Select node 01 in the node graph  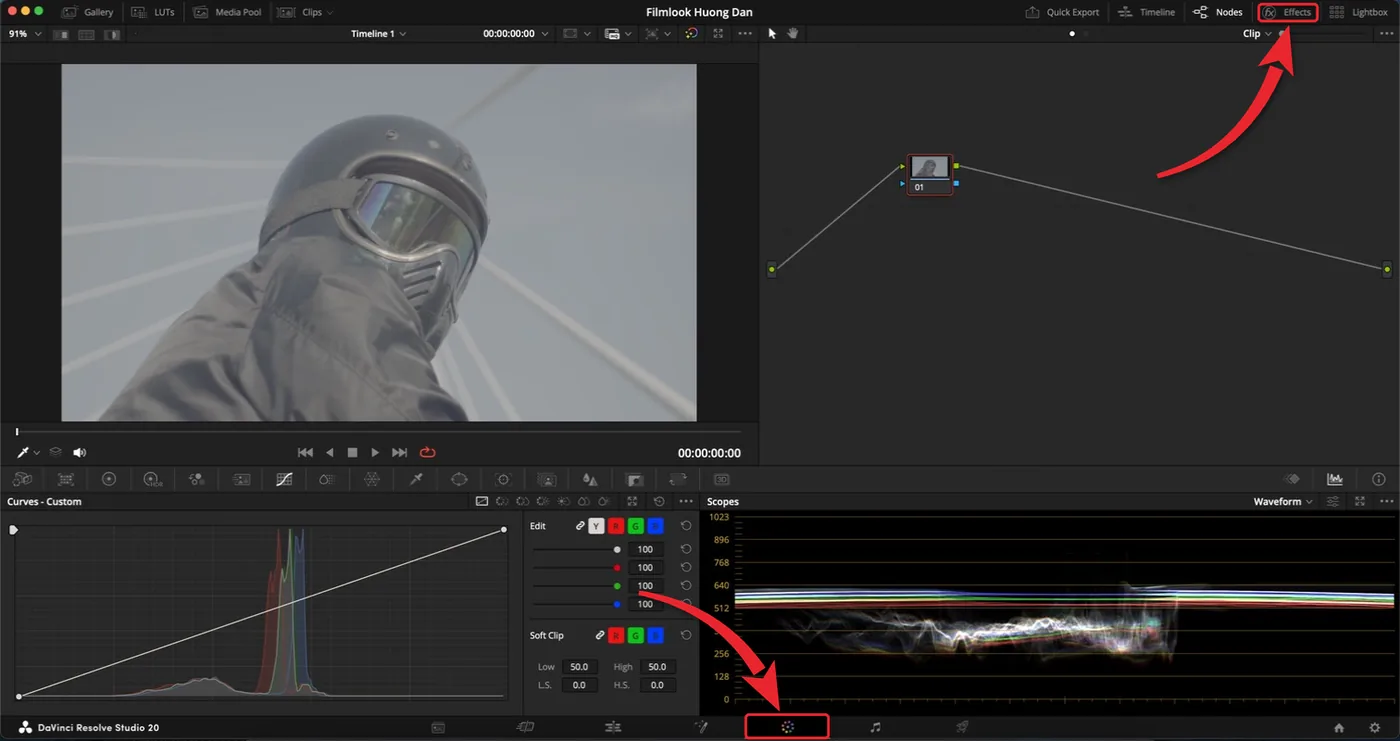pyautogui.click(x=929, y=174)
